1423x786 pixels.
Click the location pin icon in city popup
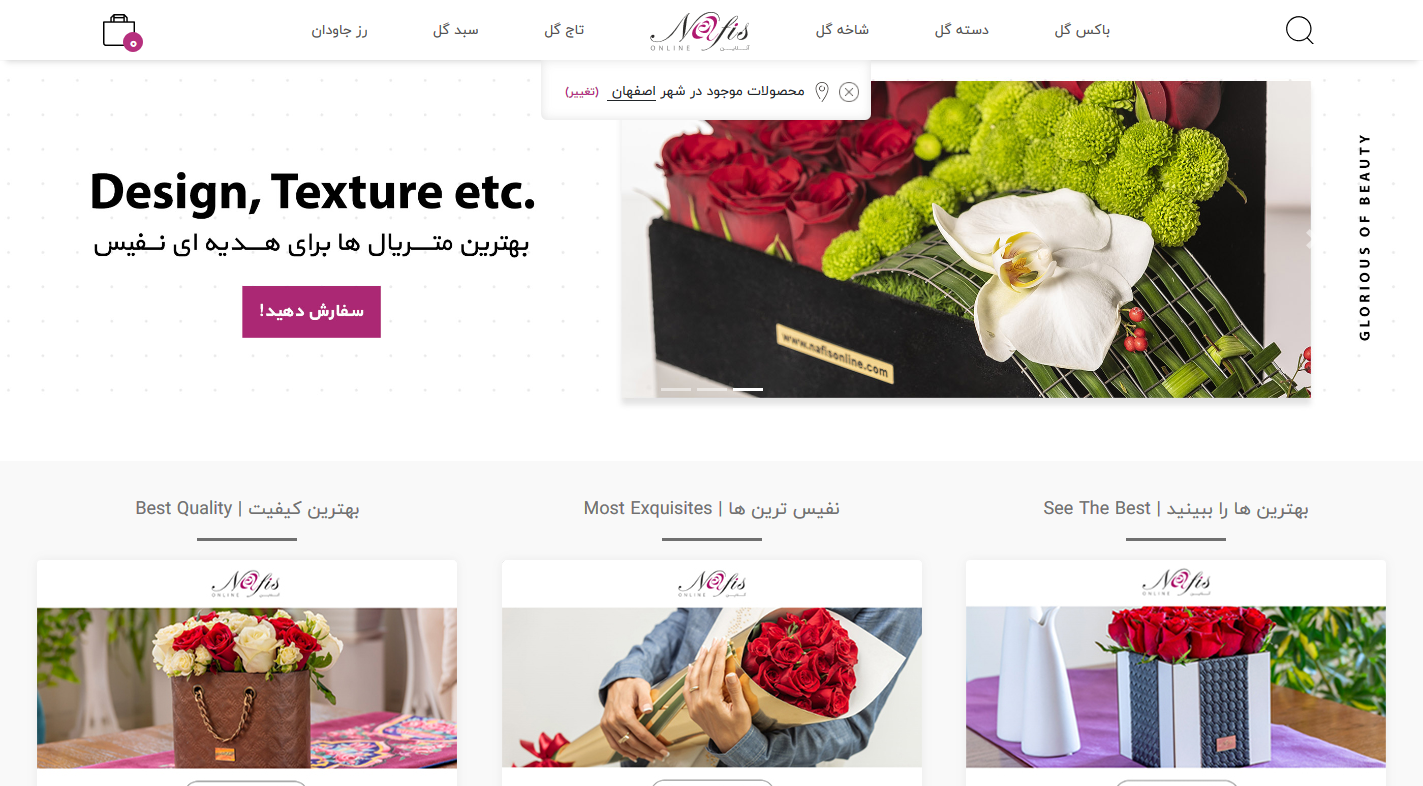(822, 92)
